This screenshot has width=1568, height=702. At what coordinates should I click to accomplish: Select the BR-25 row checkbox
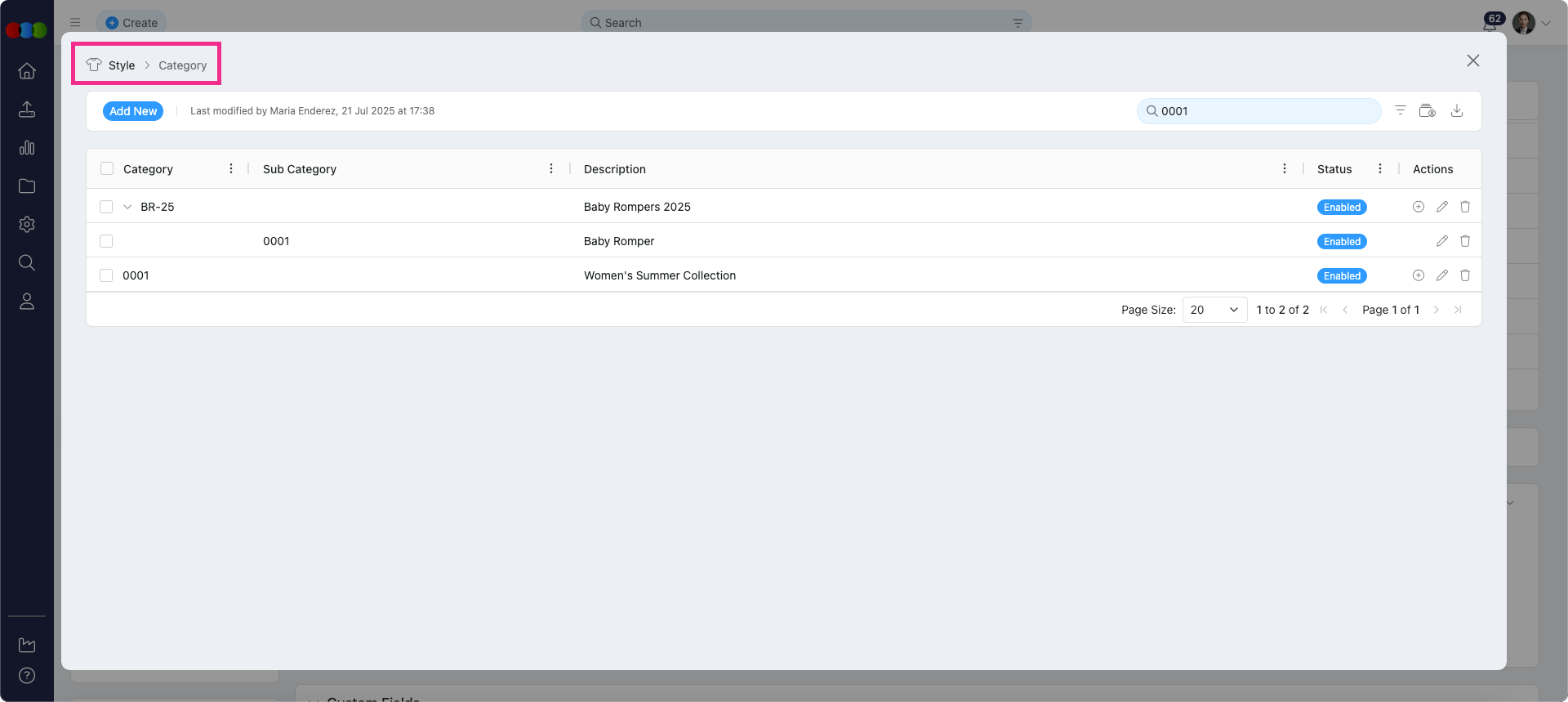pyautogui.click(x=106, y=207)
